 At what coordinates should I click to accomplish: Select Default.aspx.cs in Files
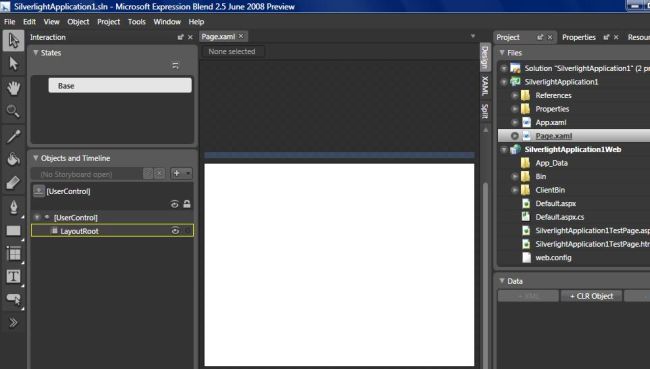[559, 217]
